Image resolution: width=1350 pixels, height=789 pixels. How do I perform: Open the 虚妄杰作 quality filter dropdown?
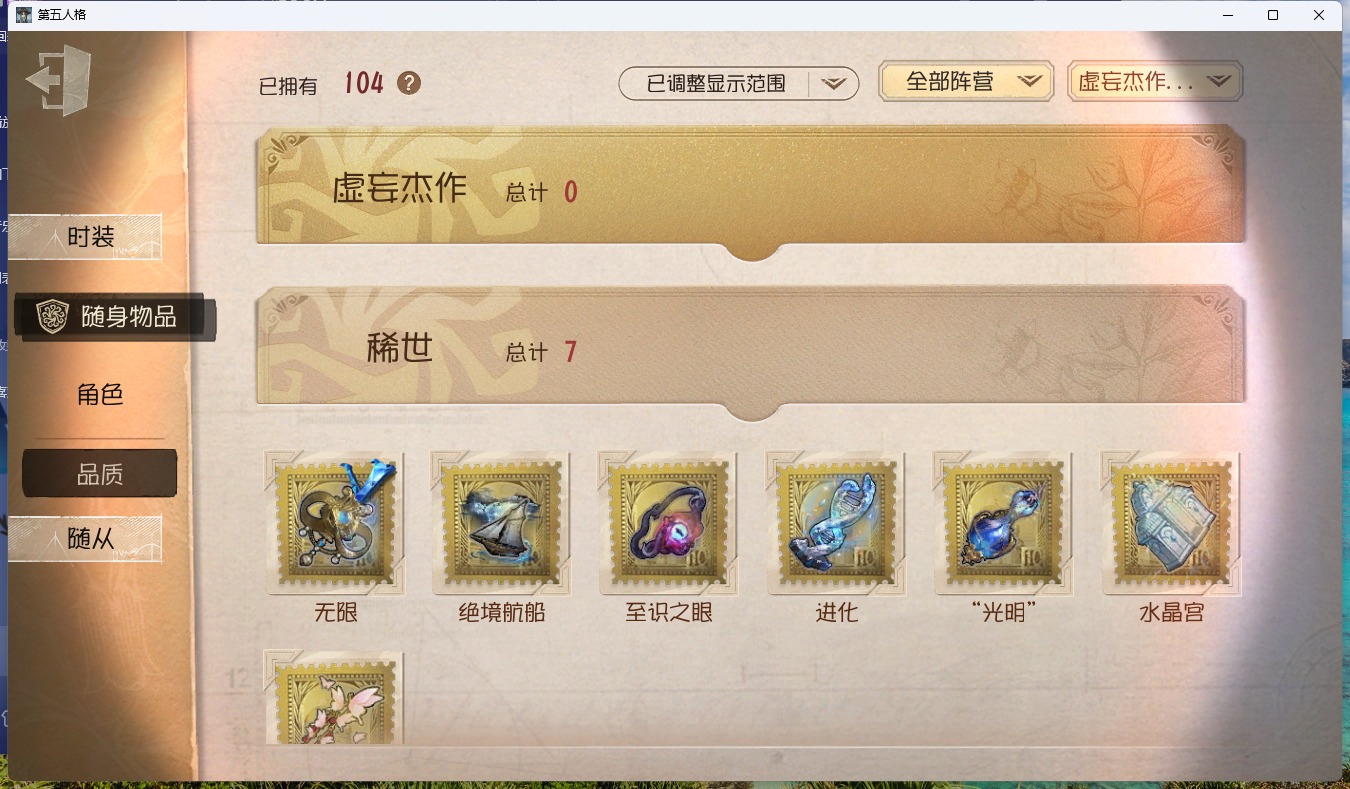(x=1155, y=82)
